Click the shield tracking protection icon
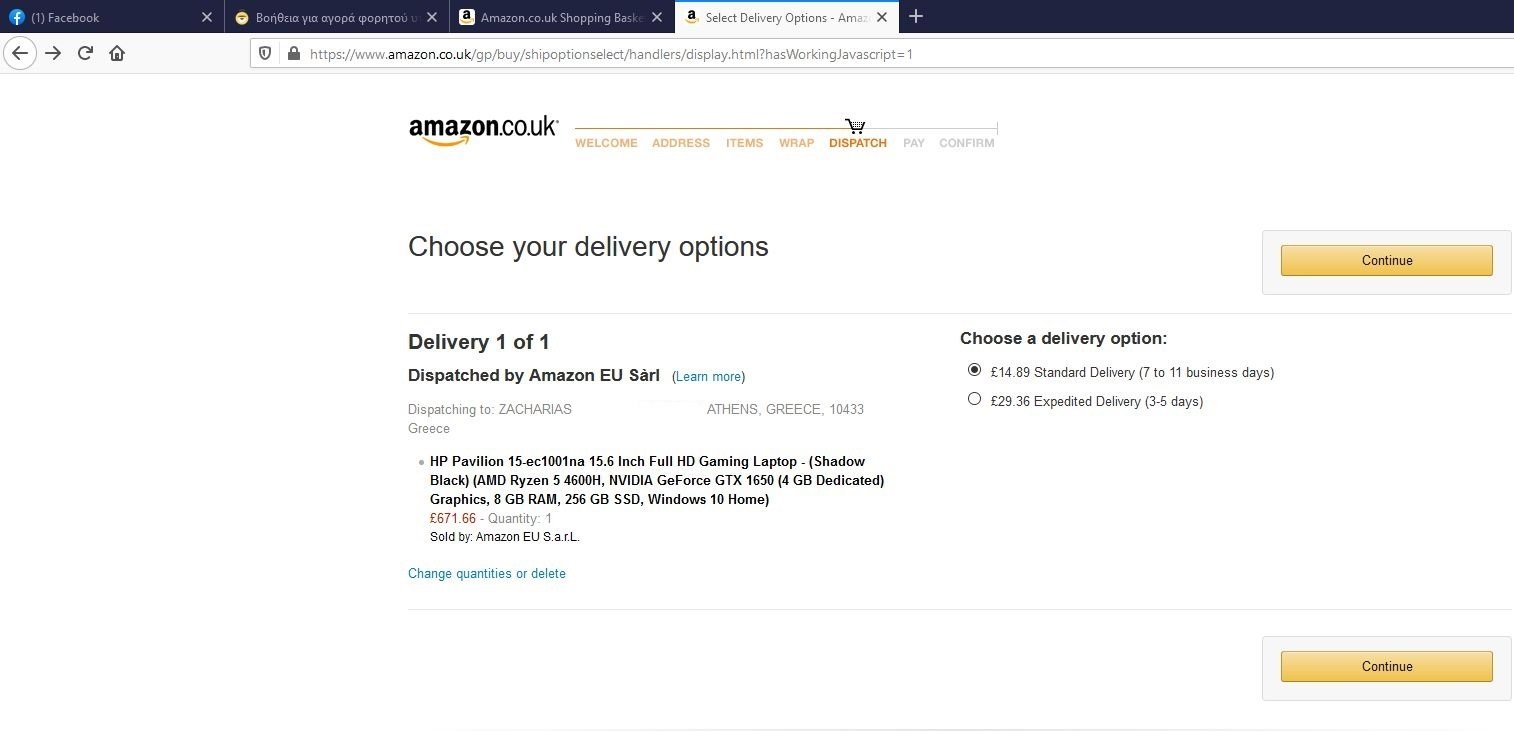This screenshot has height=731, width=1514. point(265,53)
